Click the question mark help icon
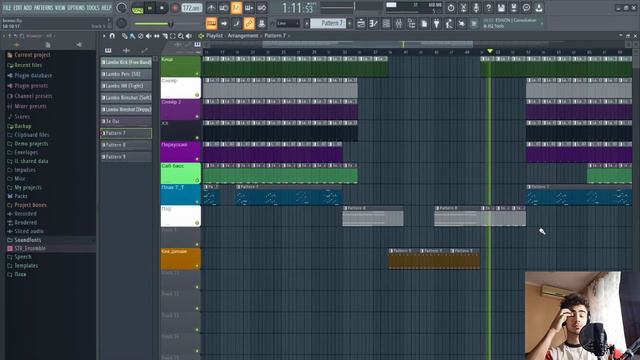Screen dimensions: 640x360 [x=489, y=8]
